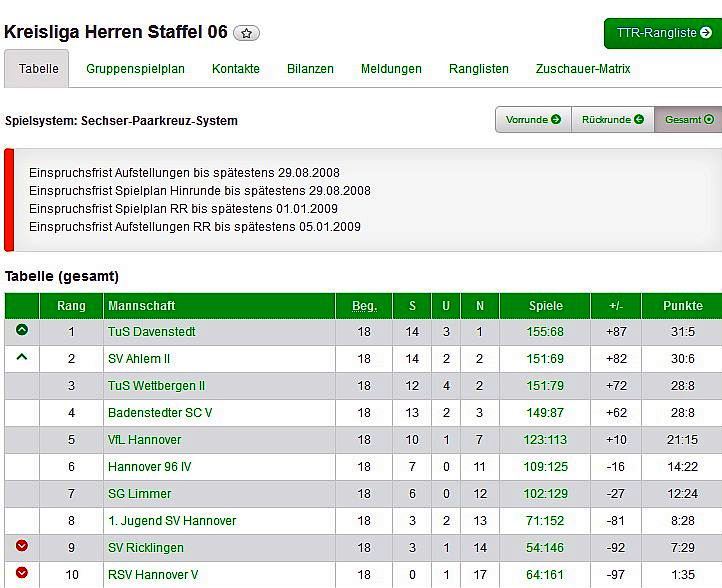
Task: Open the Badenstedter SC V team page
Action: [x=160, y=413]
